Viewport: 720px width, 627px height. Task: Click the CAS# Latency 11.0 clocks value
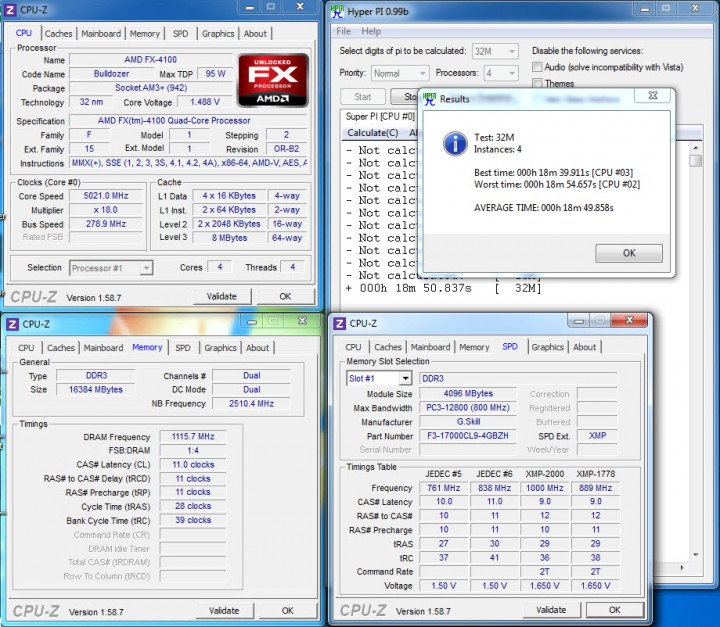pyautogui.click(x=193, y=464)
